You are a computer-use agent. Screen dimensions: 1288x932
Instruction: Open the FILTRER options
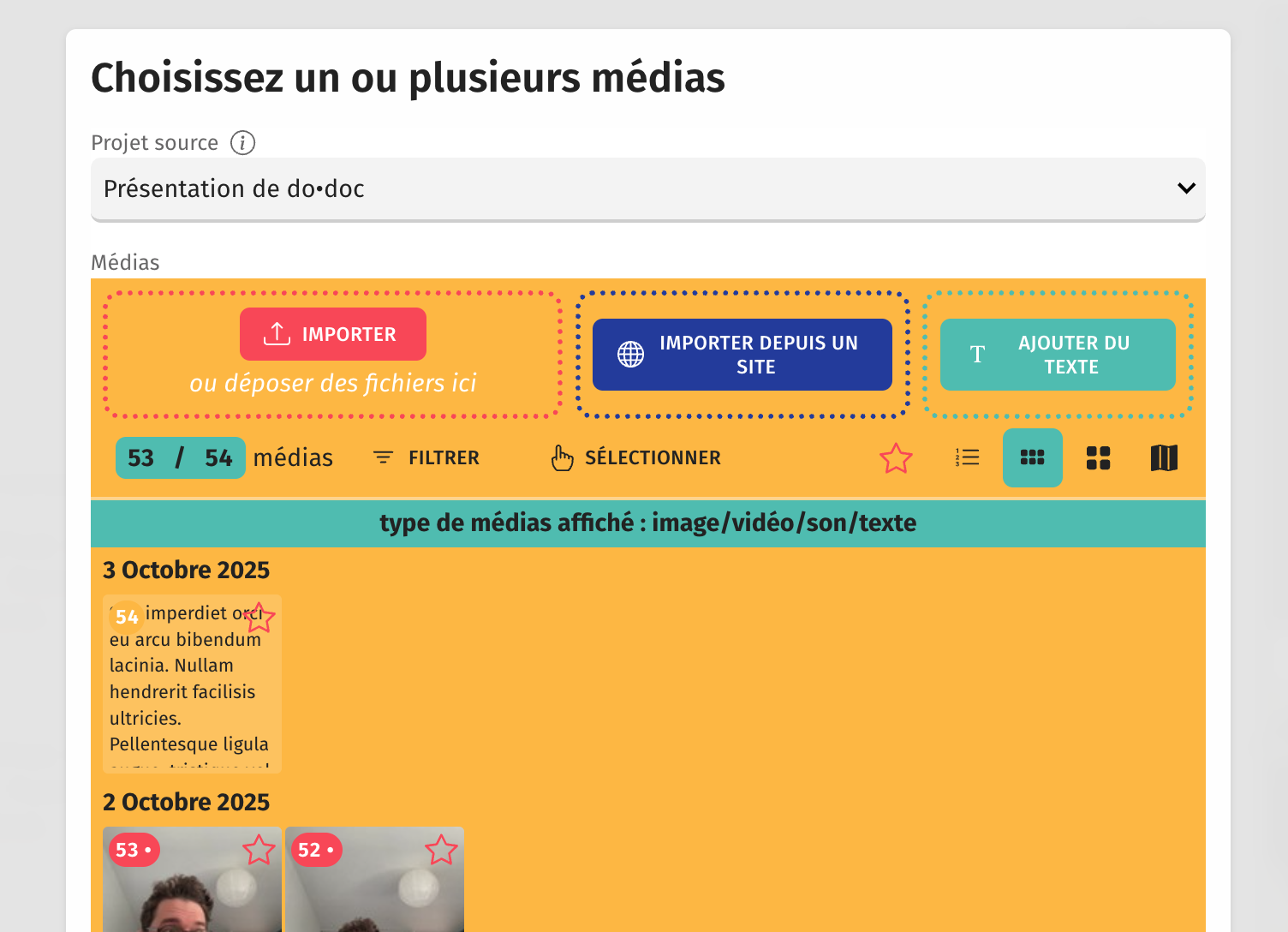pos(426,458)
